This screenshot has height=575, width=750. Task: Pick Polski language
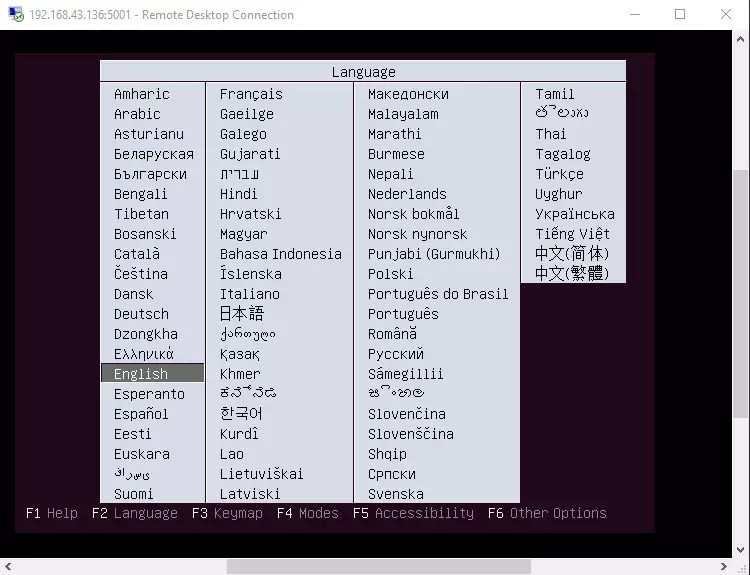coord(390,274)
